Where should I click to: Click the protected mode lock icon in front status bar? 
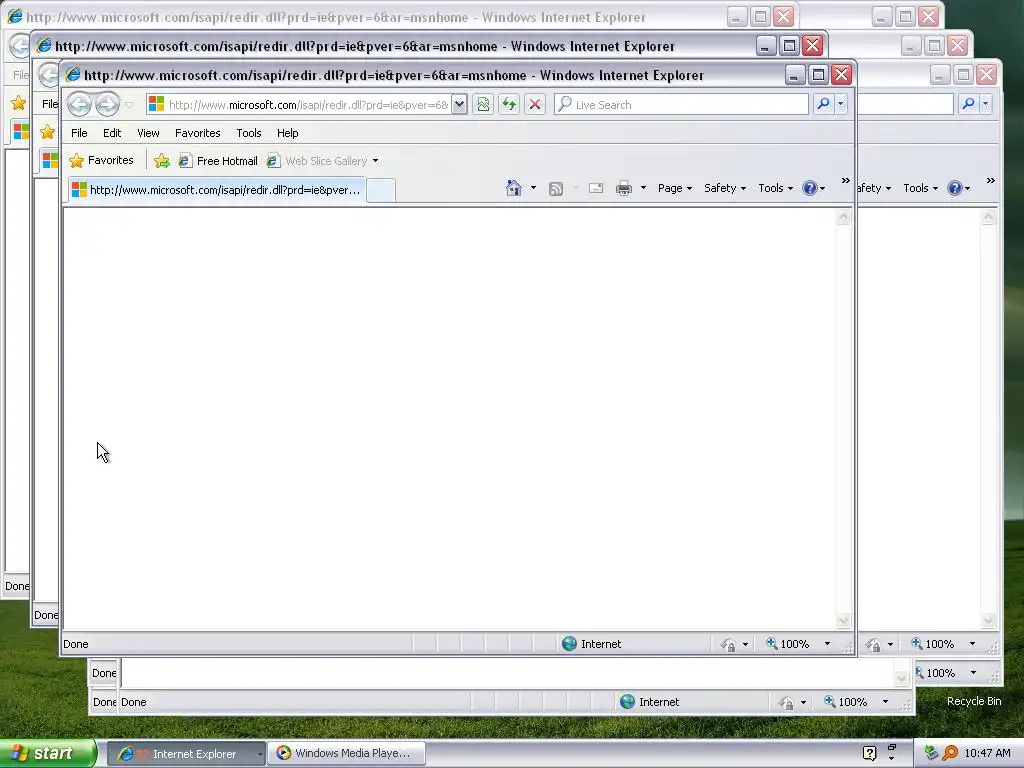coord(728,645)
